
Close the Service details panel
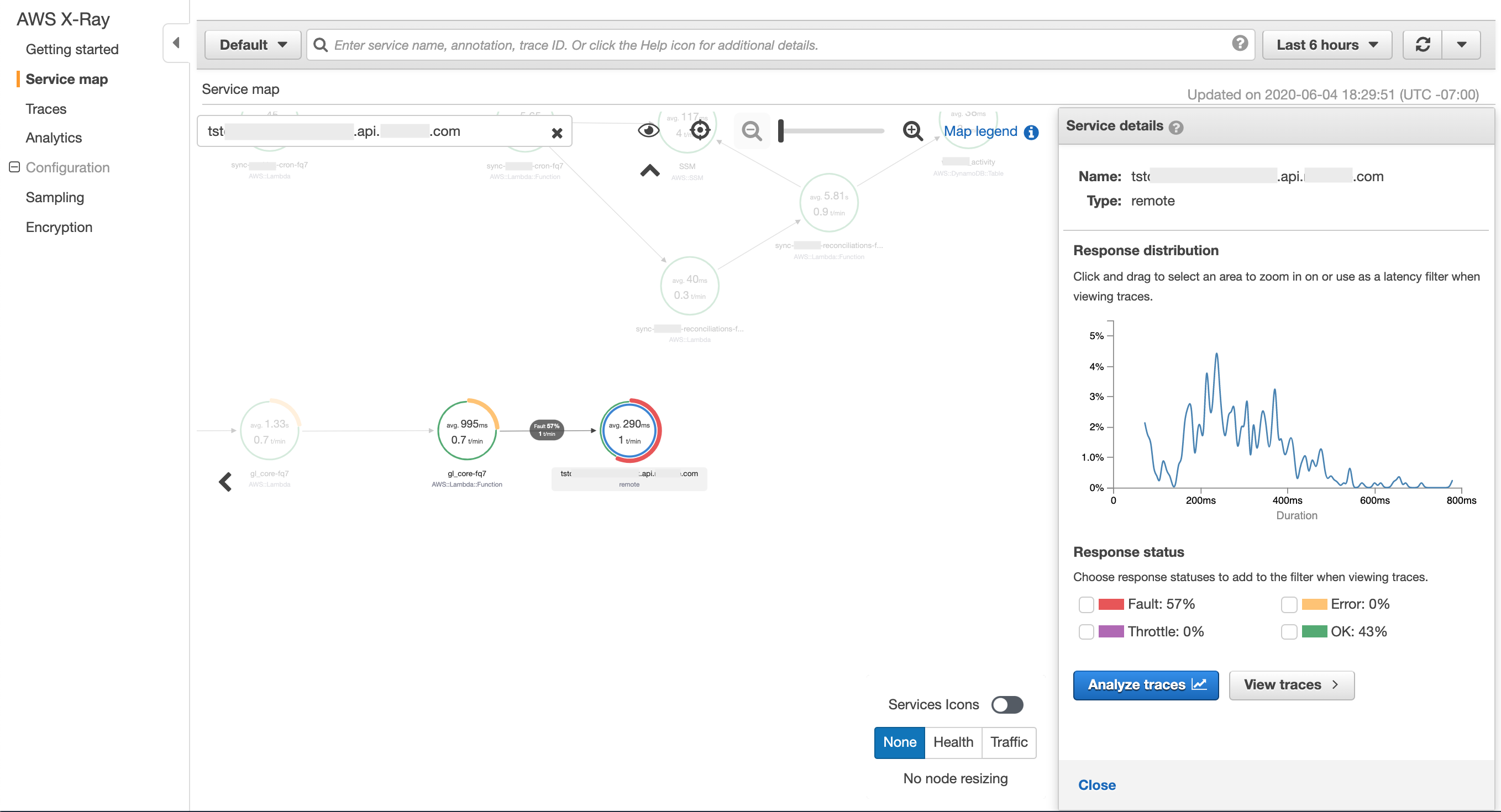coord(1096,785)
